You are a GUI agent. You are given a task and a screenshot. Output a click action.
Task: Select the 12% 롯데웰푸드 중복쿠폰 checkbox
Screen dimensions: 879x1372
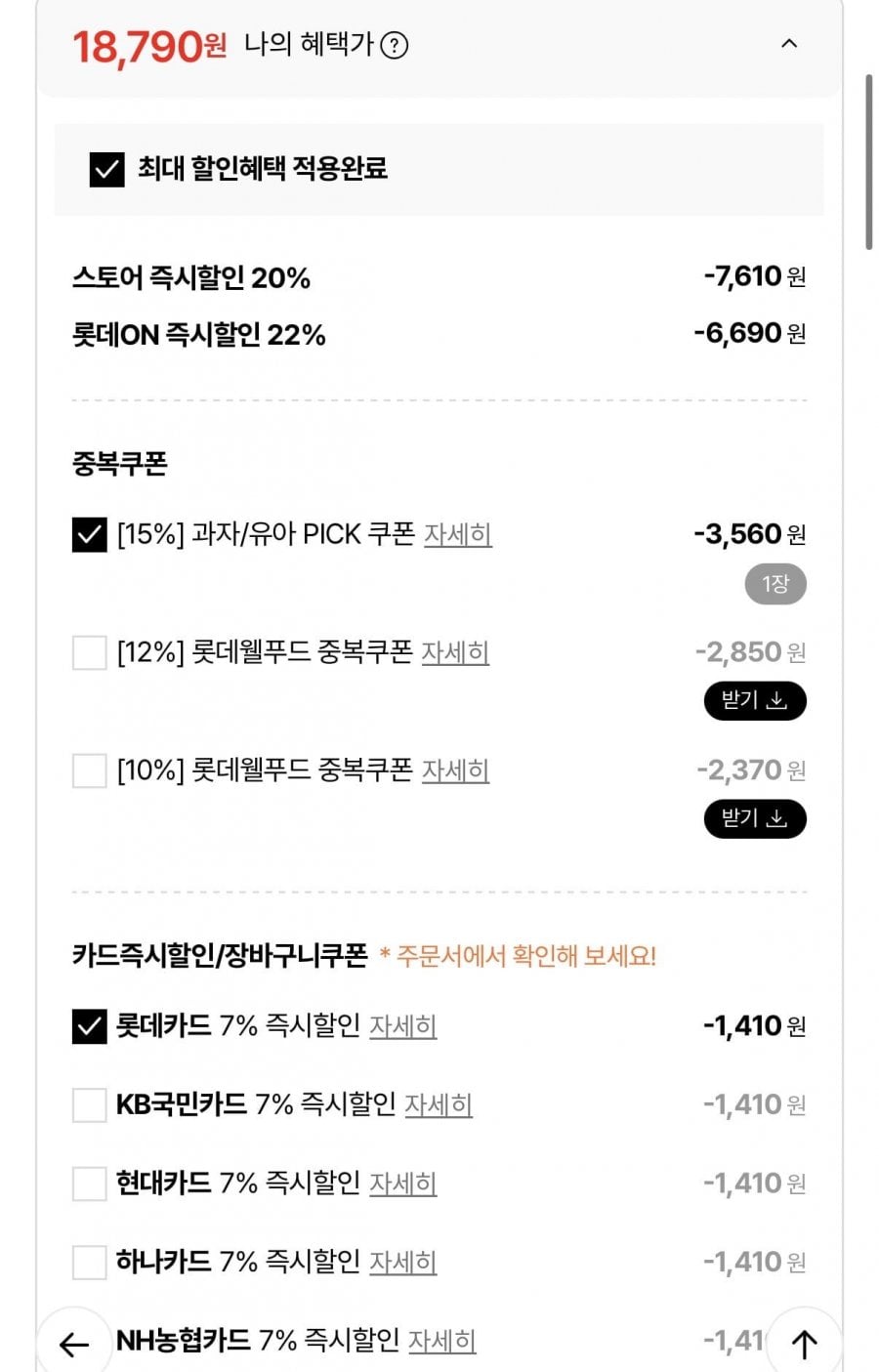89,652
